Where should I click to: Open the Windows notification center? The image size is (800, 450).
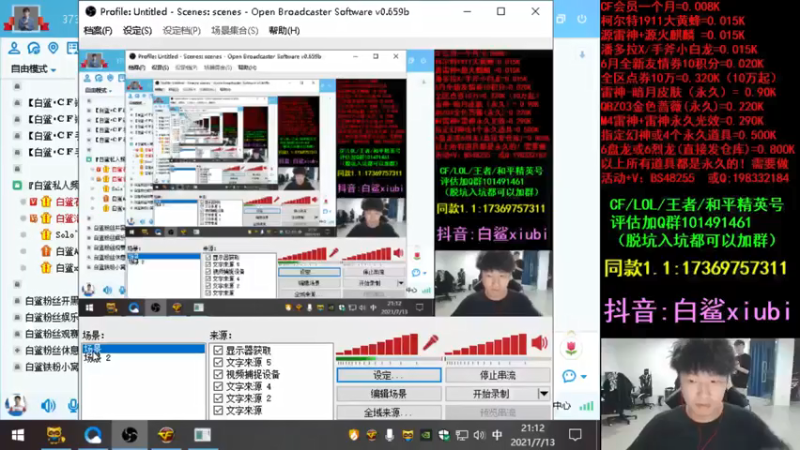point(575,435)
